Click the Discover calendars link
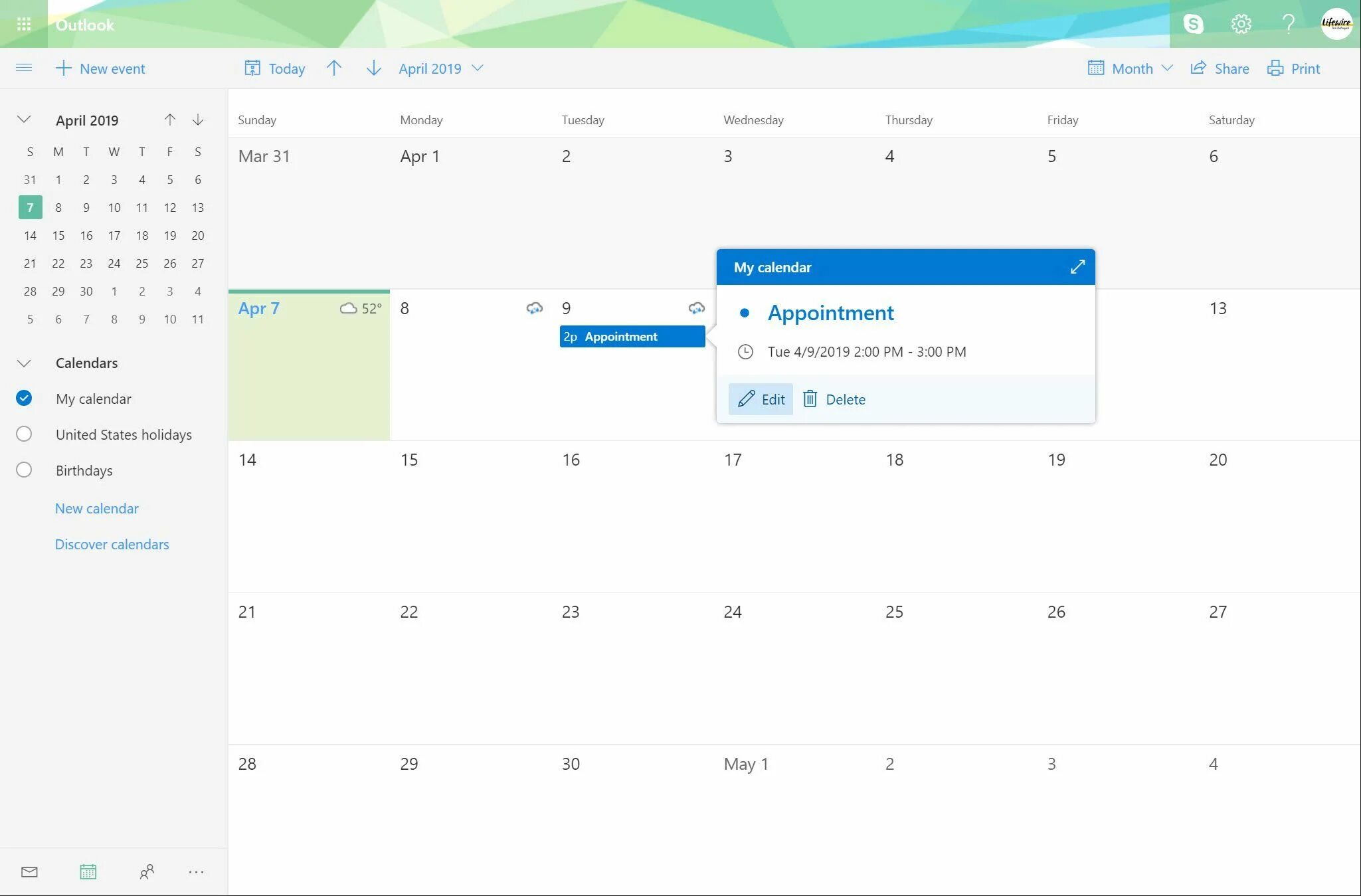This screenshot has width=1361, height=896. [x=112, y=545]
